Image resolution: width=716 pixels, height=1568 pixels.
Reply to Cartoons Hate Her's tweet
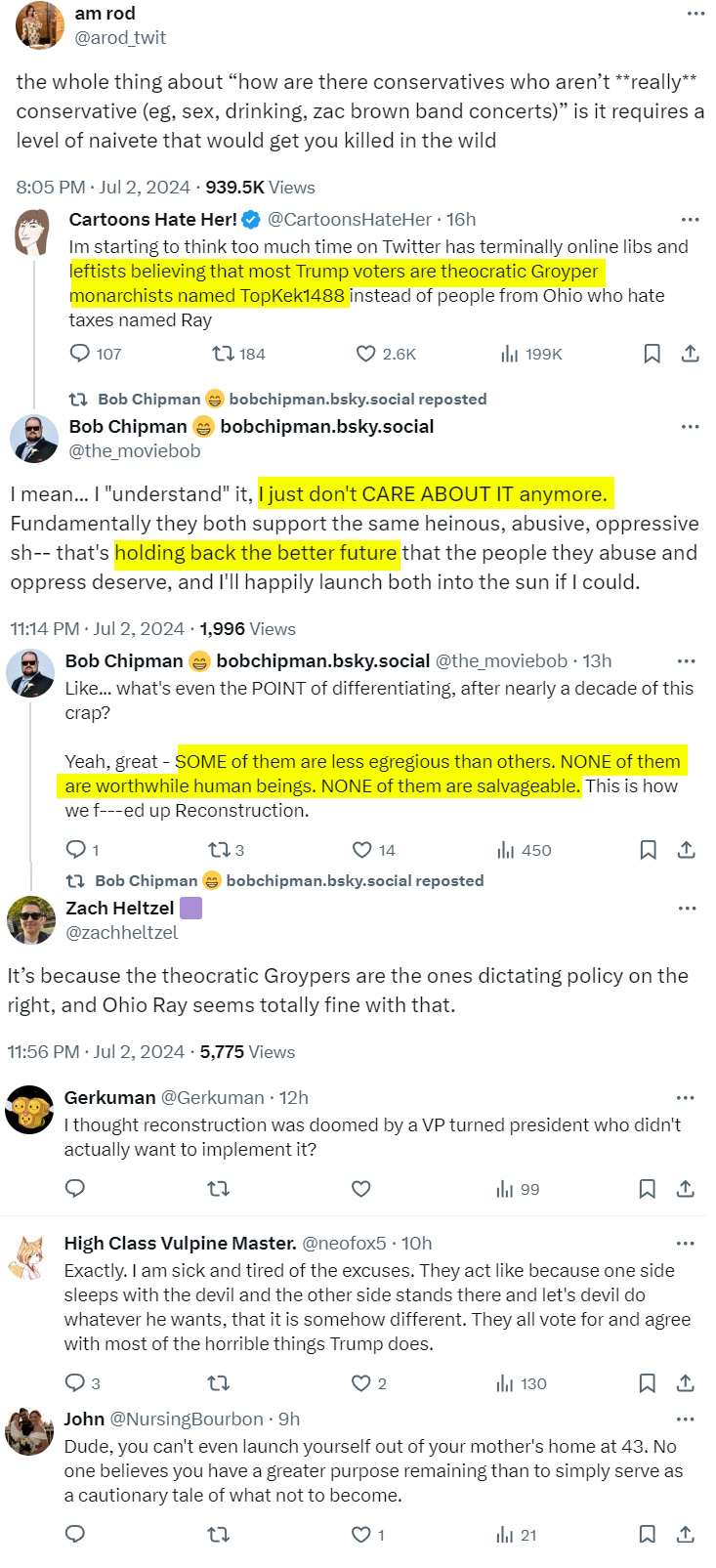80,354
